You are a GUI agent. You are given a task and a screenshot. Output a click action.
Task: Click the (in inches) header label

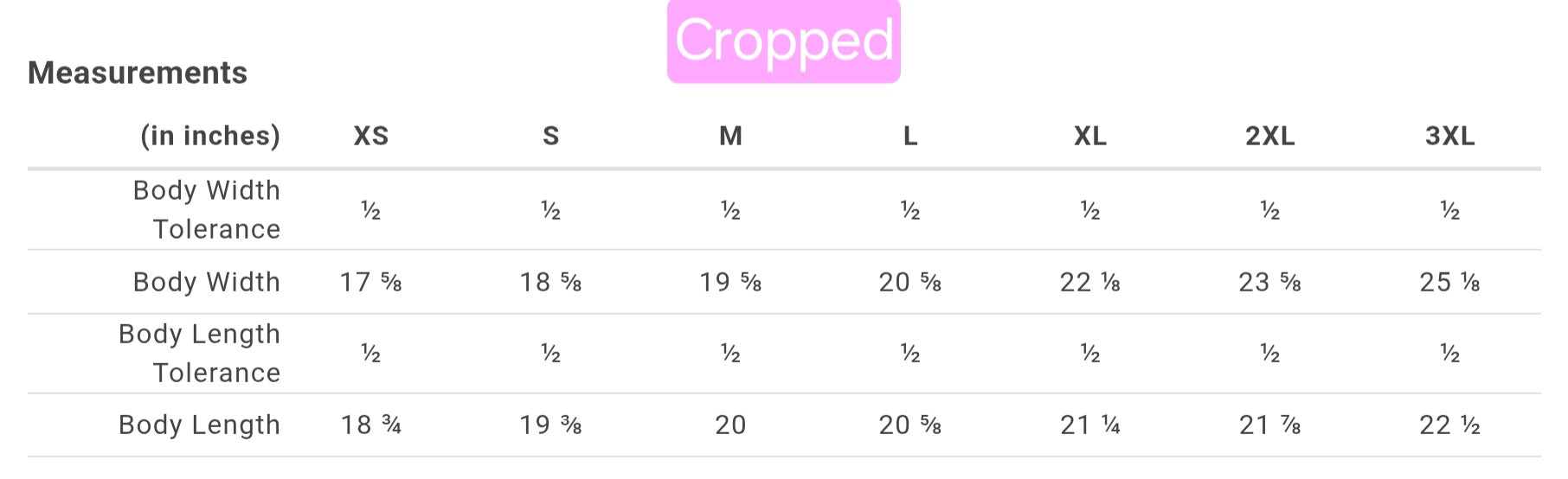coord(210,136)
